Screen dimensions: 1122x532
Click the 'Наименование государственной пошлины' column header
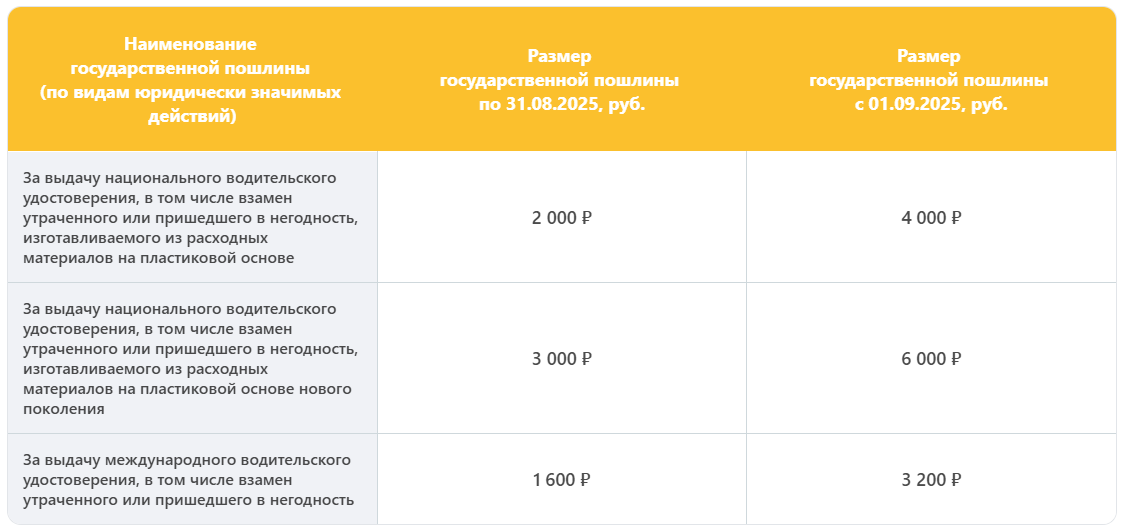[x=190, y=56]
